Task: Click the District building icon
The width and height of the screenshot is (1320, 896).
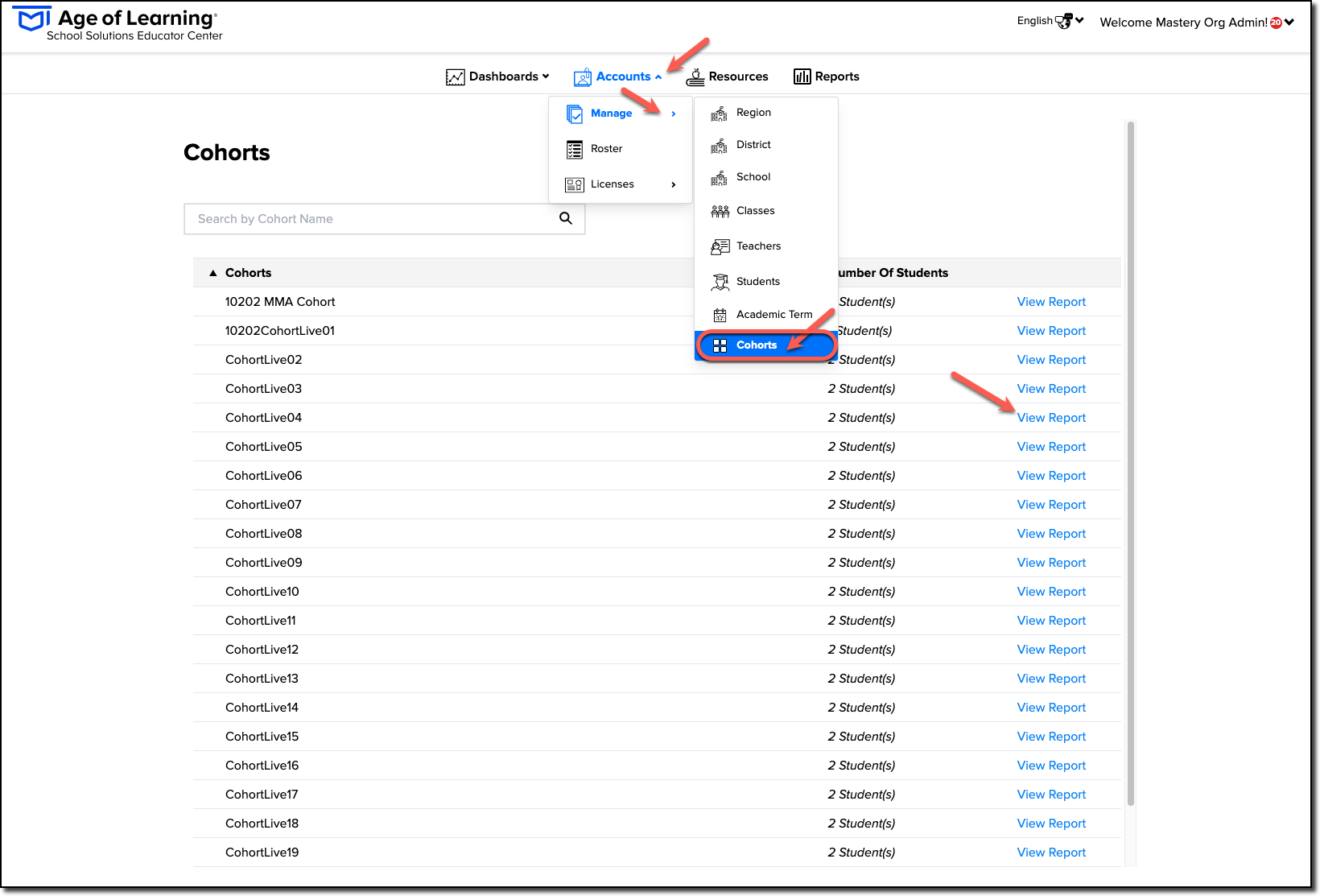Action: coord(720,146)
